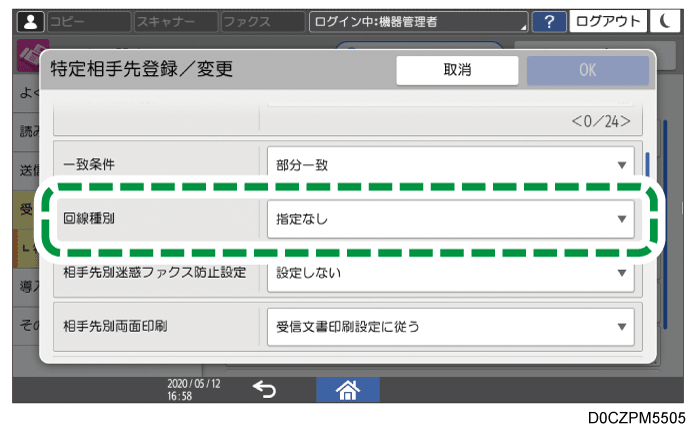This screenshot has width=695, height=431.
Task: Click the 相手先別迷惑ファクス防止設定 label
Action: (x=154, y=272)
